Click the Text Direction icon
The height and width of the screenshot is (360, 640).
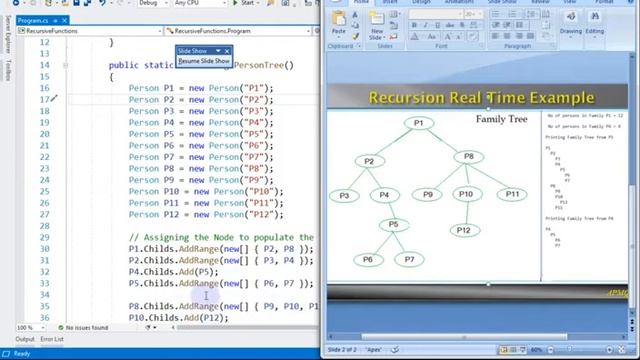(x=546, y=15)
